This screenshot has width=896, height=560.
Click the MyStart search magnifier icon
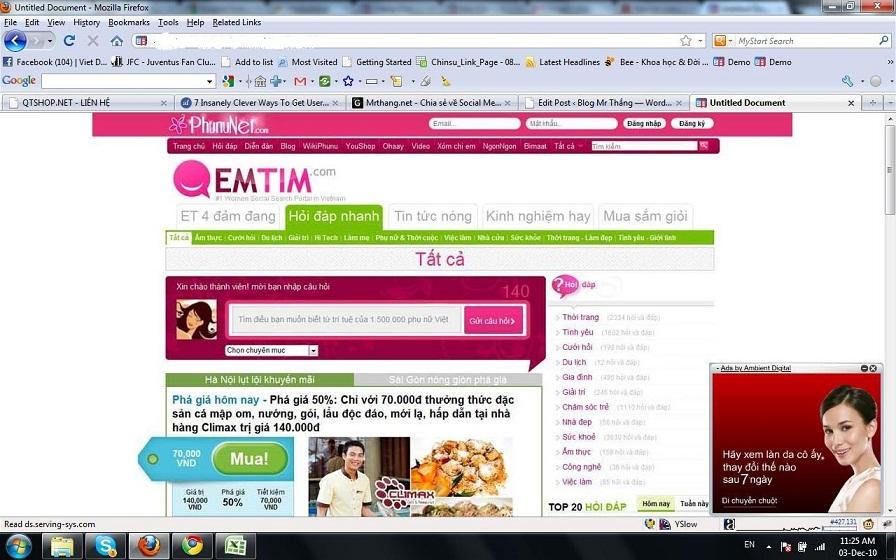[883, 41]
